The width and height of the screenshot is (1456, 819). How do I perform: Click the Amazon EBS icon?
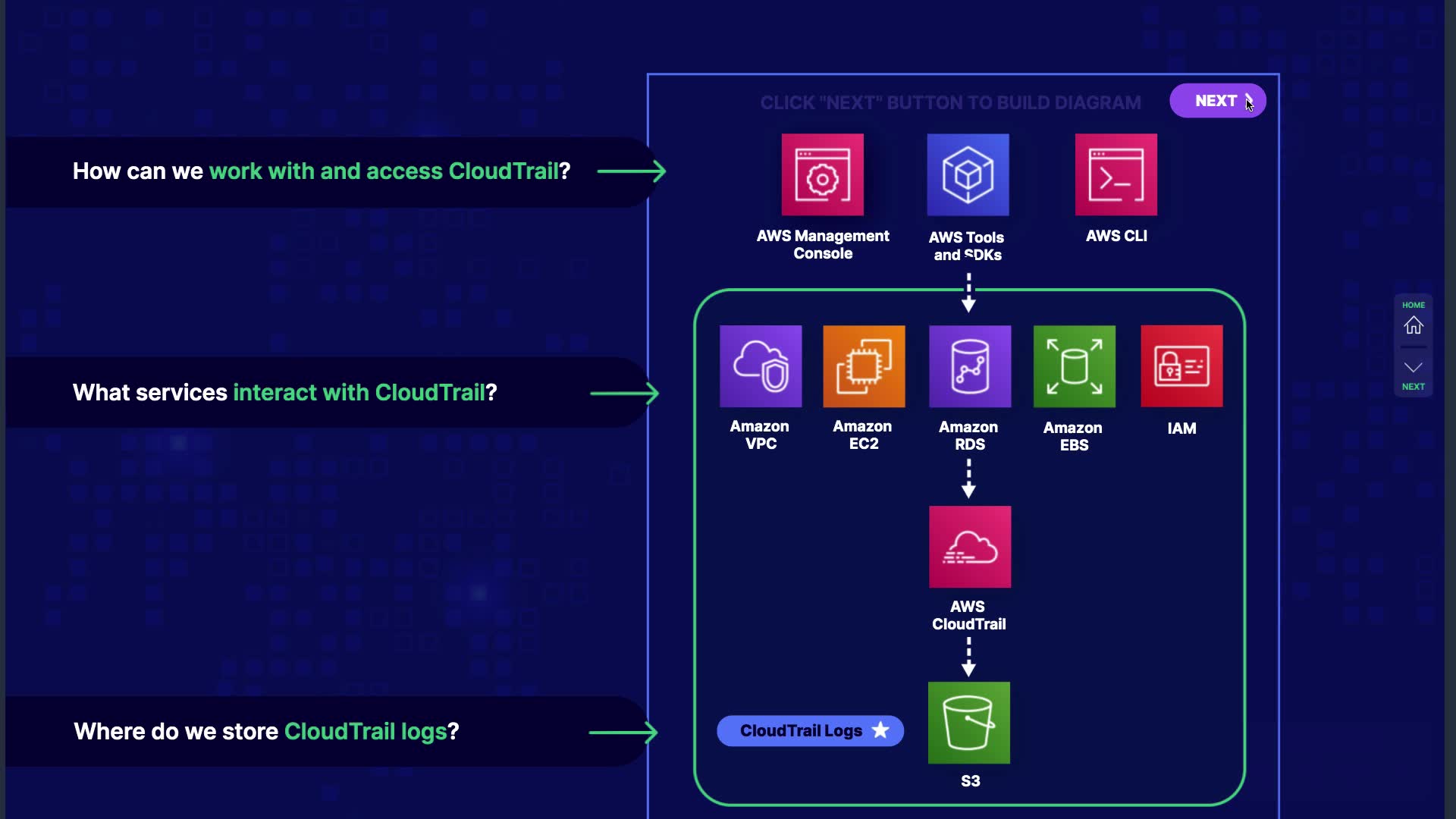(x=1074, y=366)
